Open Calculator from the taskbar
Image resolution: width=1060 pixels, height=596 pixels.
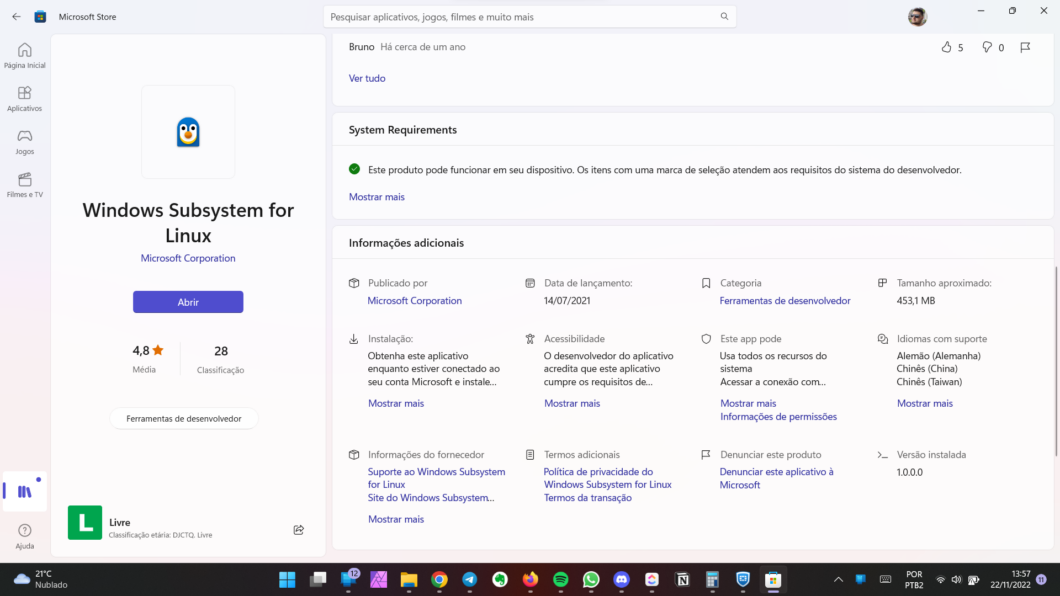pyautogui.click(x=713, y=580)
